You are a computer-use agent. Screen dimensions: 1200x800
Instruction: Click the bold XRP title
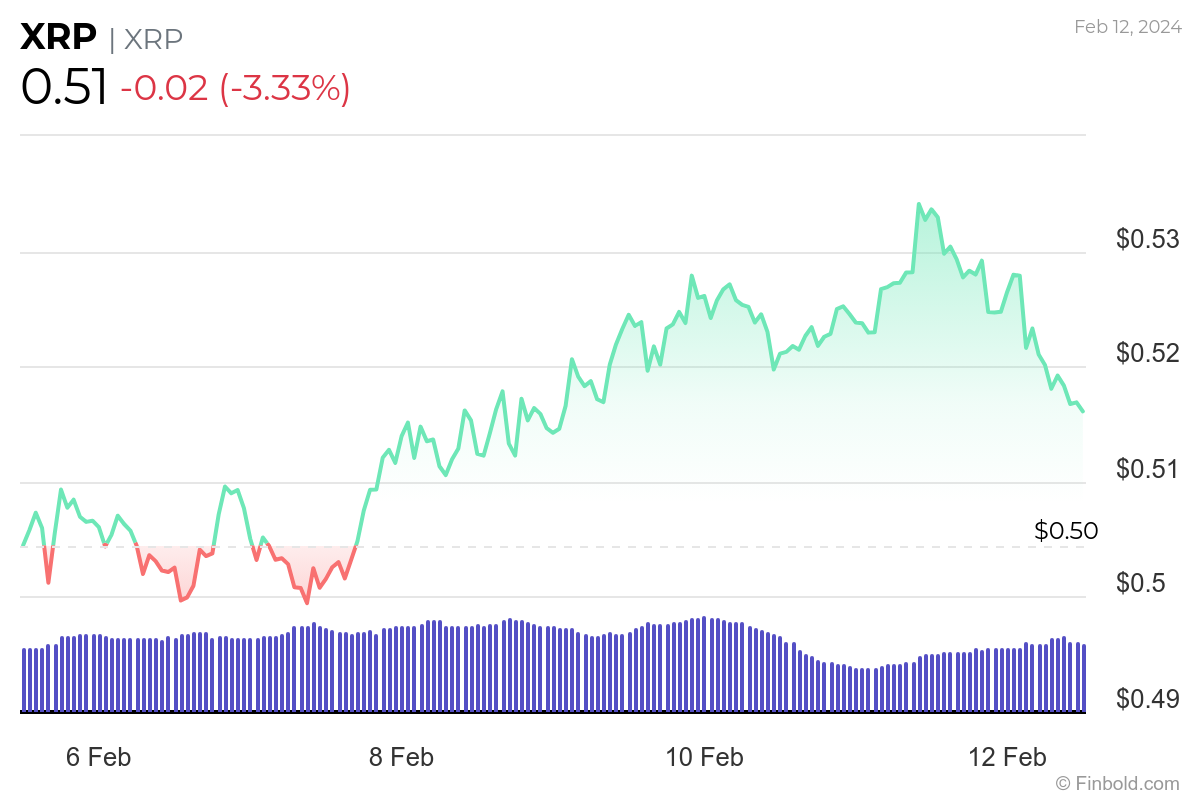pos(59,38)
